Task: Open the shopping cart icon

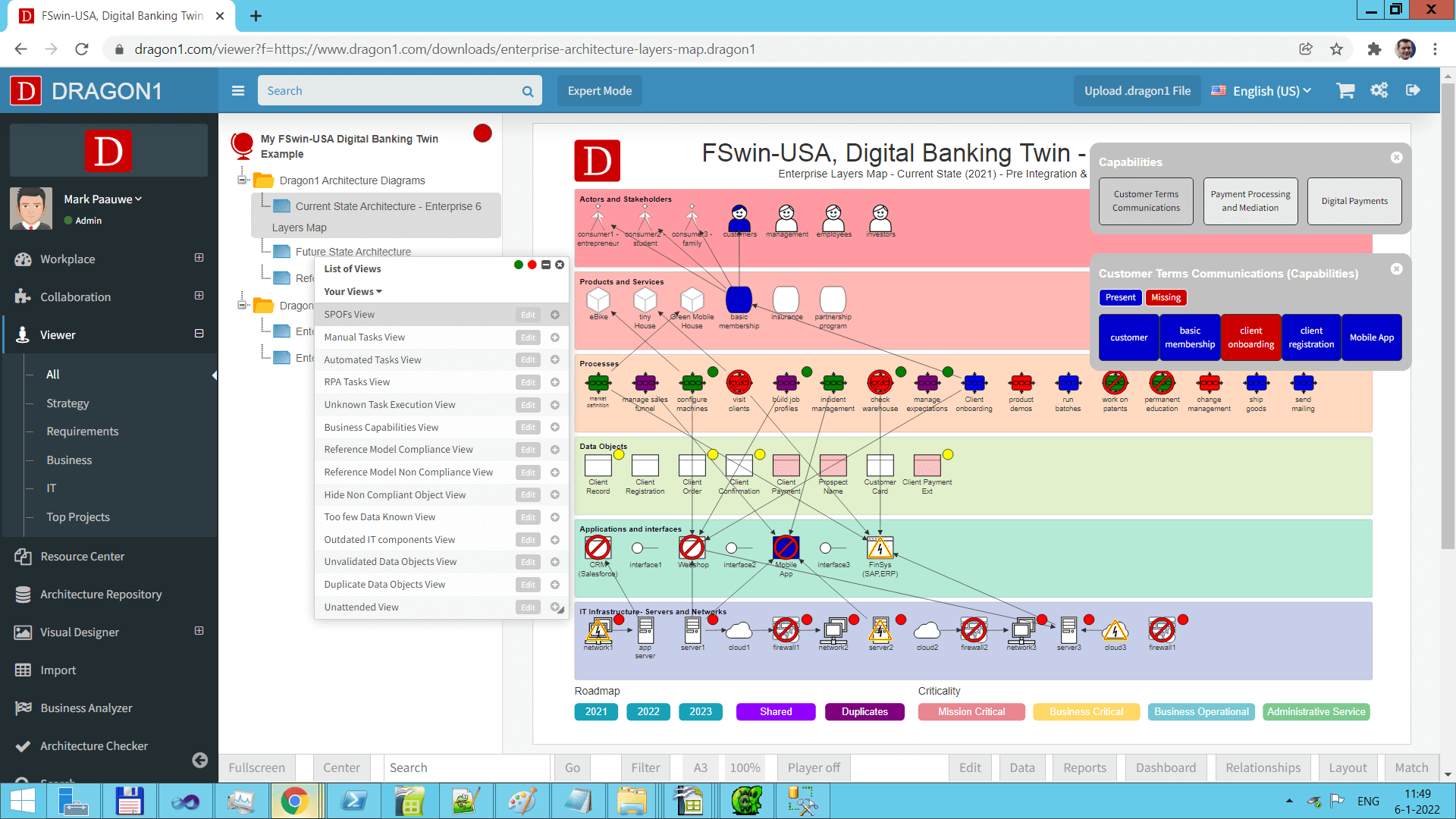Action: coord(1346,90)
